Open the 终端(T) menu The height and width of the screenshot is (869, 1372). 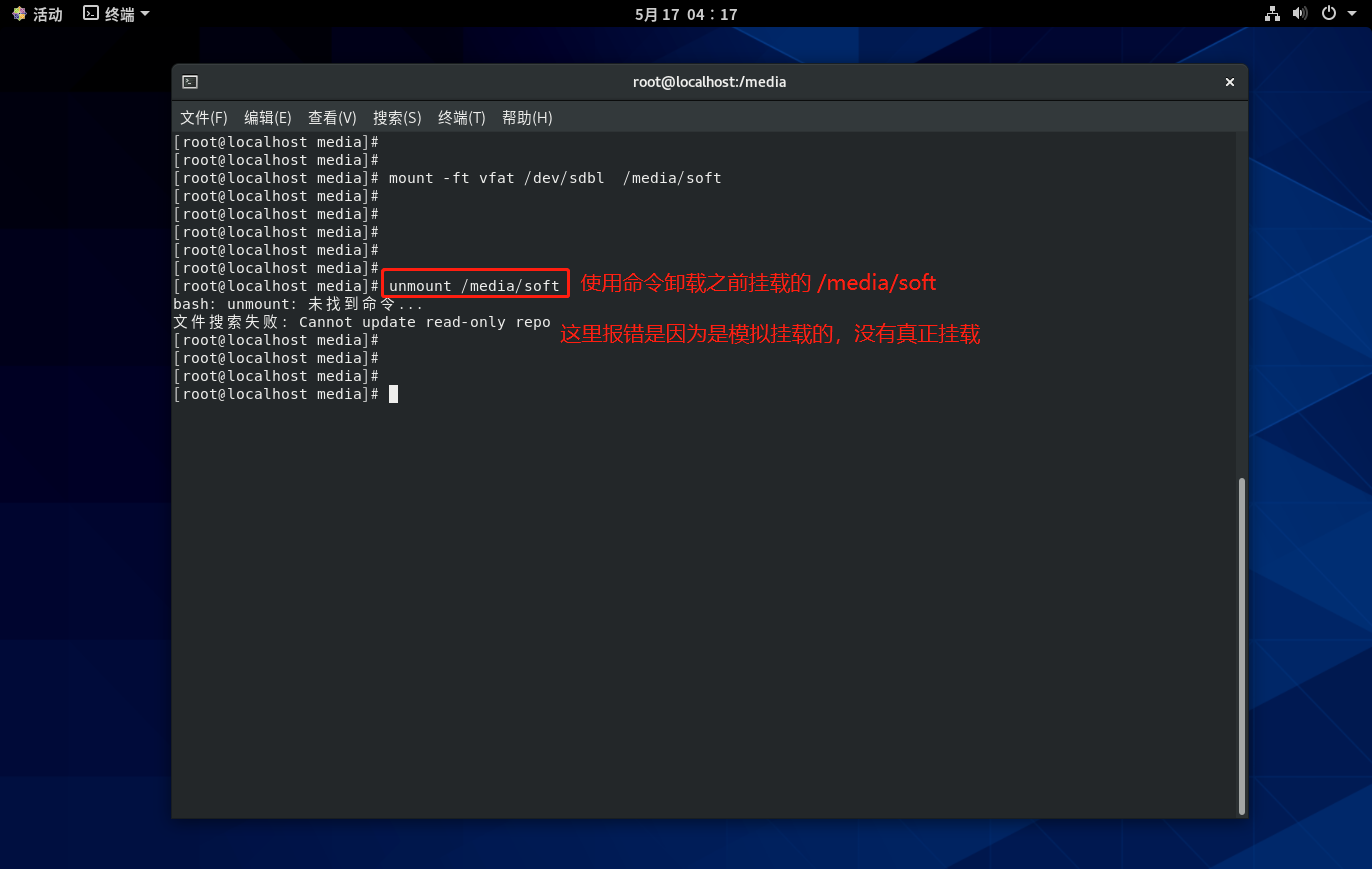coord(461,118)
